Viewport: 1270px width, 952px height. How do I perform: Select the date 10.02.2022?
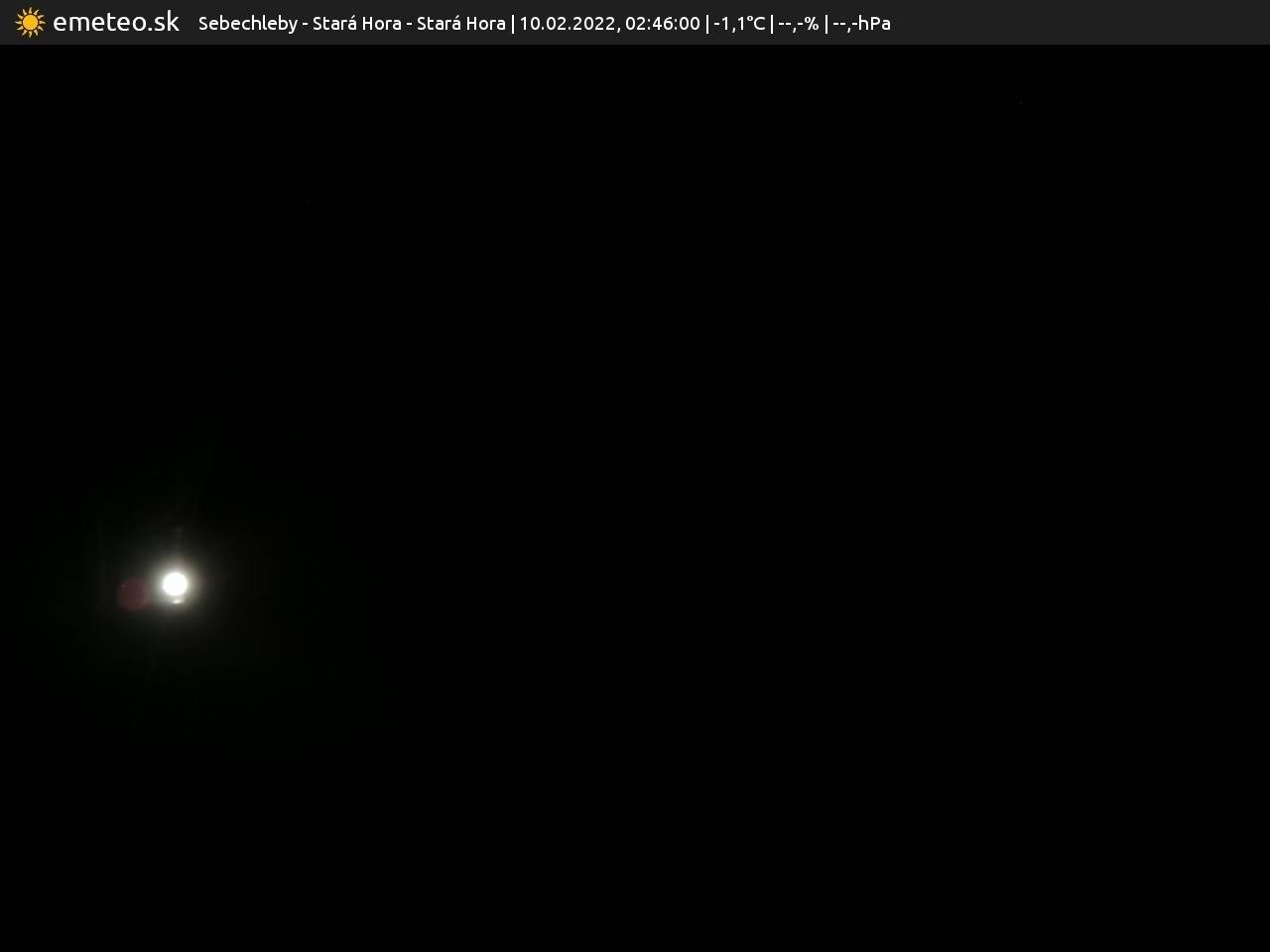(x=567, y=23)
